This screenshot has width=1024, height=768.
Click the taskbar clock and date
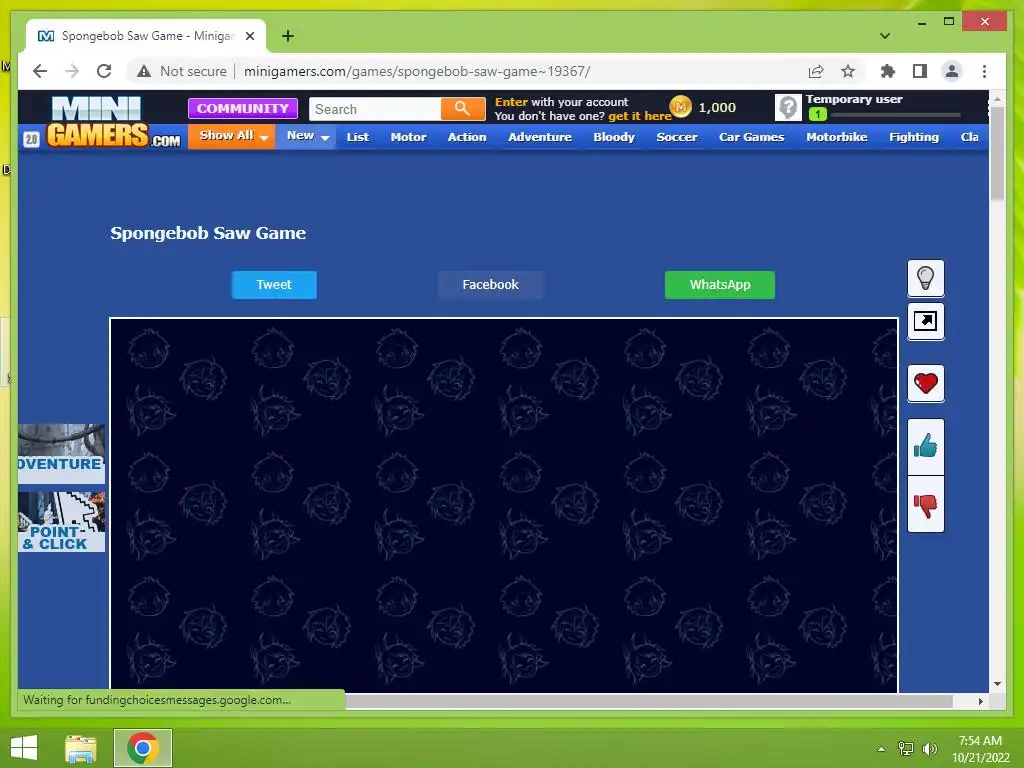pos(980,749)
